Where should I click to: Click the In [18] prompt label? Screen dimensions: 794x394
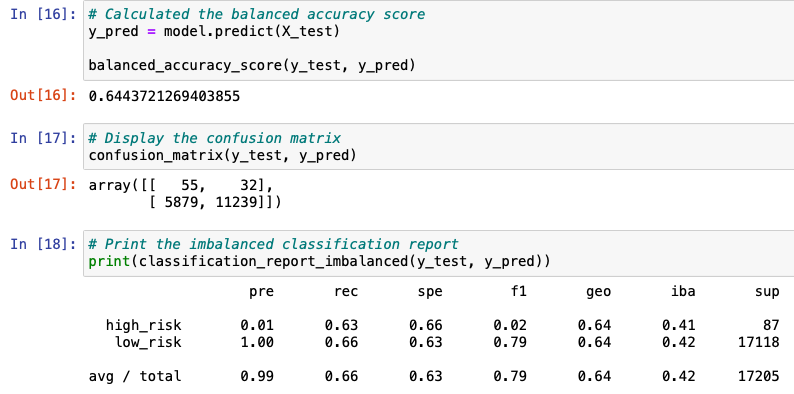43,244
